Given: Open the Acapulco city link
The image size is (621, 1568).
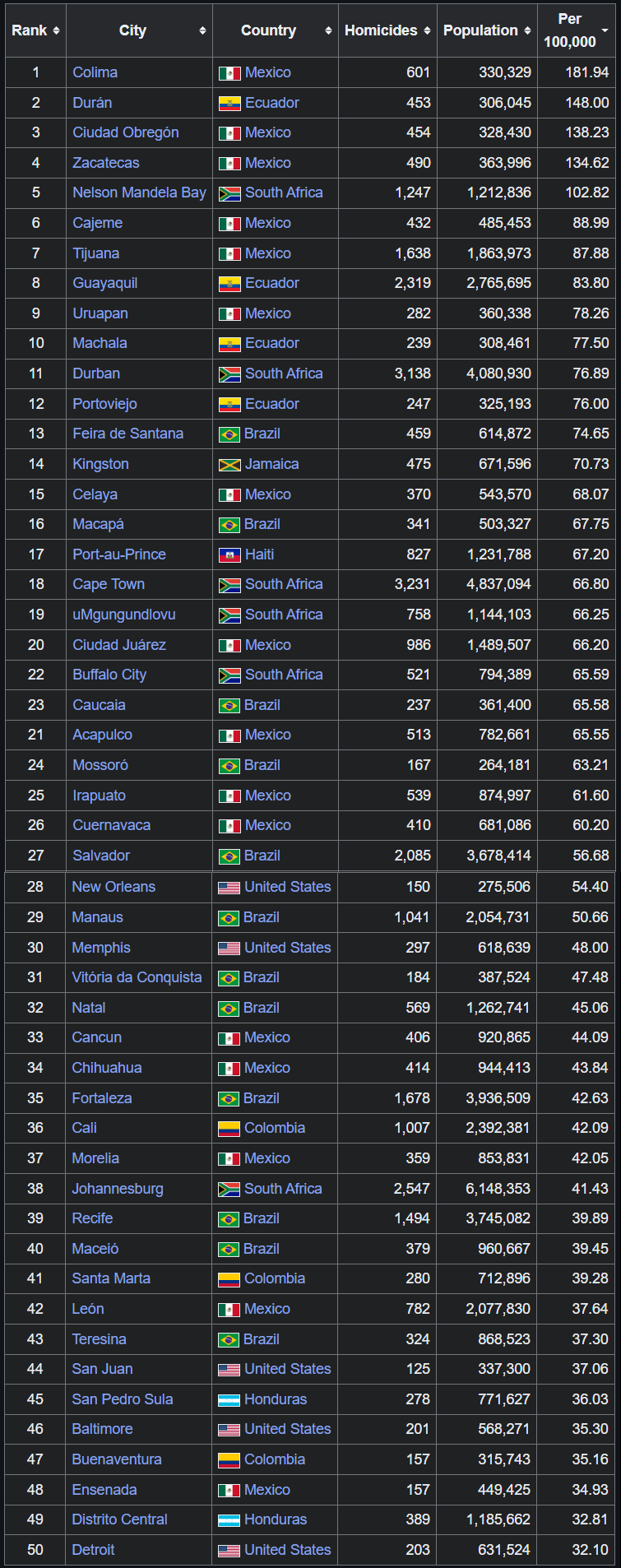Looking at the screenshot, I should coord(102,735).
